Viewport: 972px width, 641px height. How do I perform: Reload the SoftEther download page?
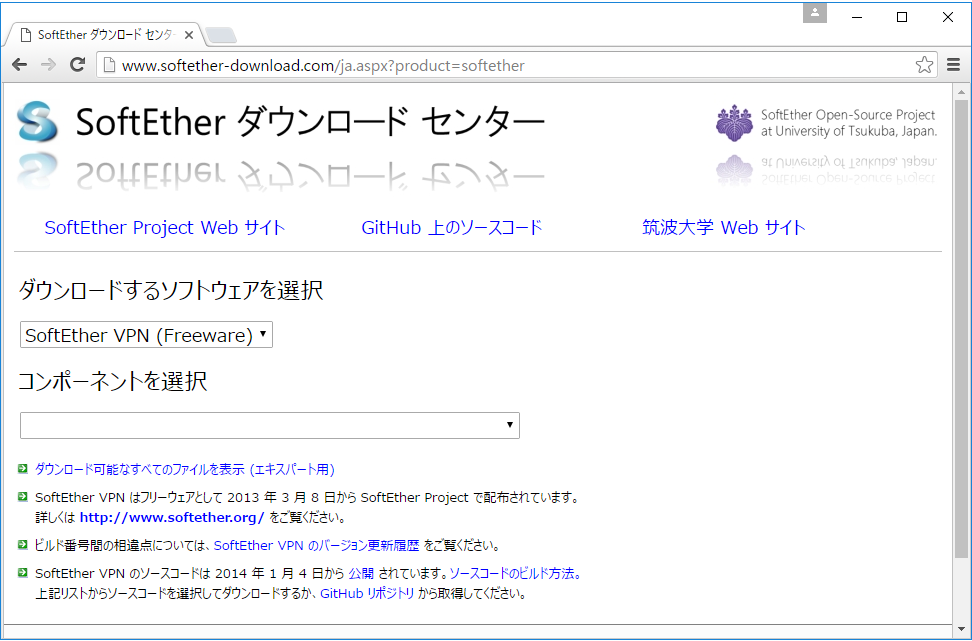click(x=77, y=65)
